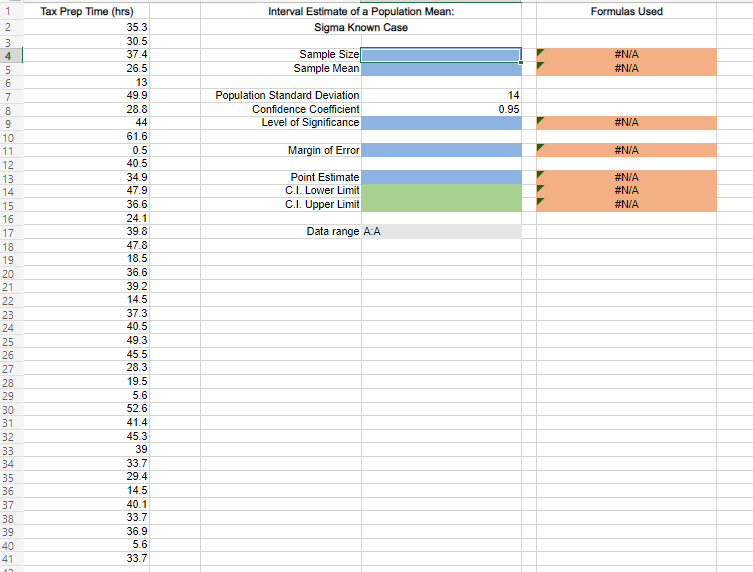
Task: Click the Sigma Known Case subtitle cell
Action: click(361, 28)
